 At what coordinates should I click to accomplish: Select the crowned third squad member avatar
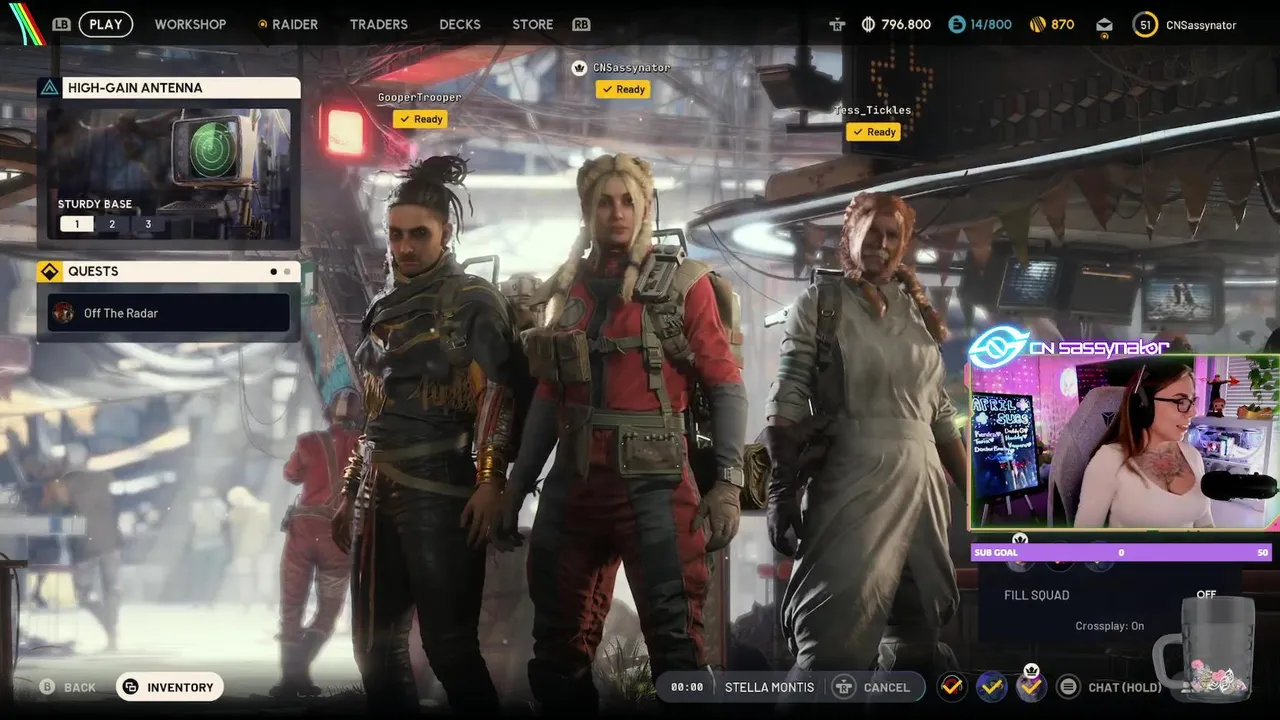tap(1031, 686)
